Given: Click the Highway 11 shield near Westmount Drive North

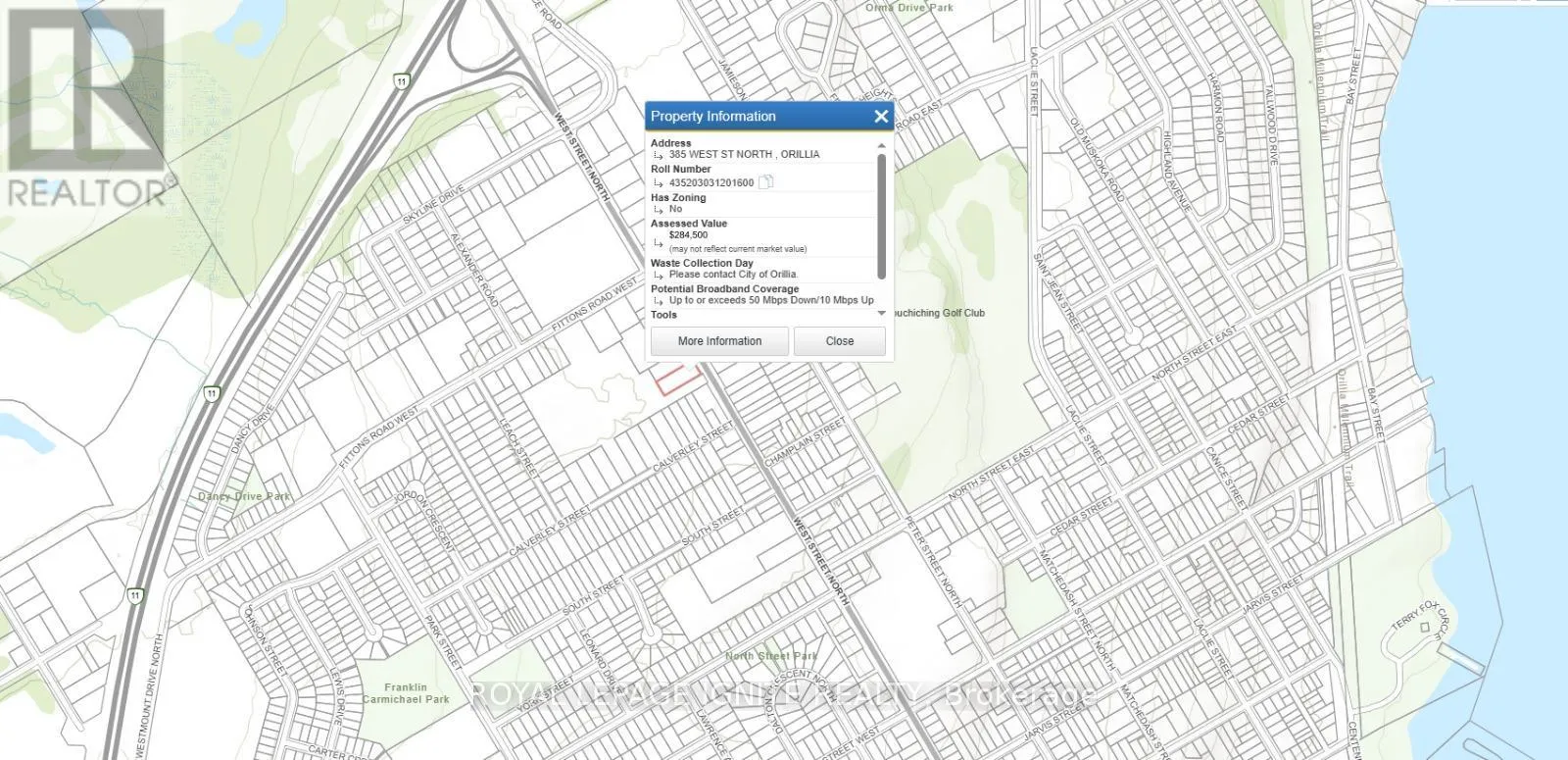Looking at the screenshot, I should tap(134, 594).
